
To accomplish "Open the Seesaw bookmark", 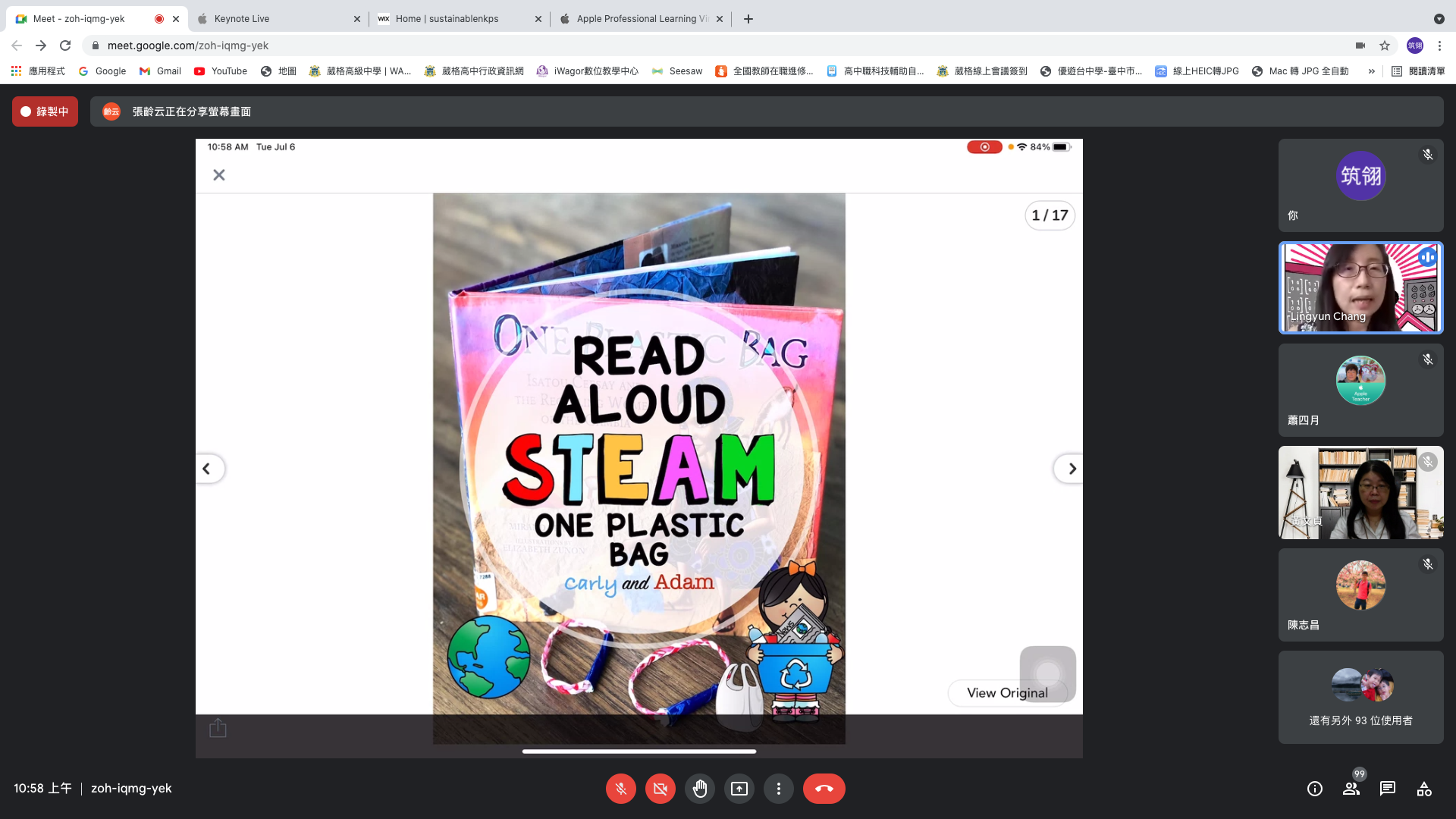I will pyautogui.click(x=677, y=71).
